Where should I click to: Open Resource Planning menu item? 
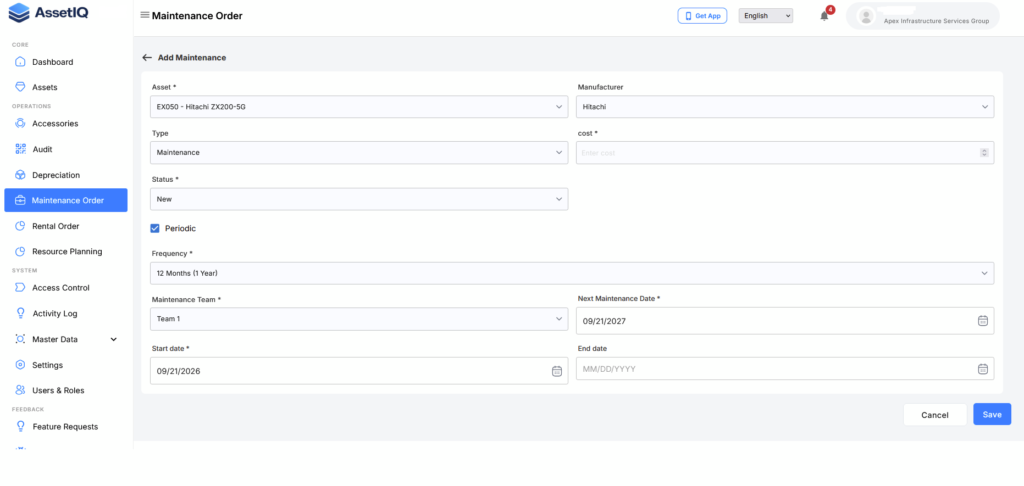[66, 251]
